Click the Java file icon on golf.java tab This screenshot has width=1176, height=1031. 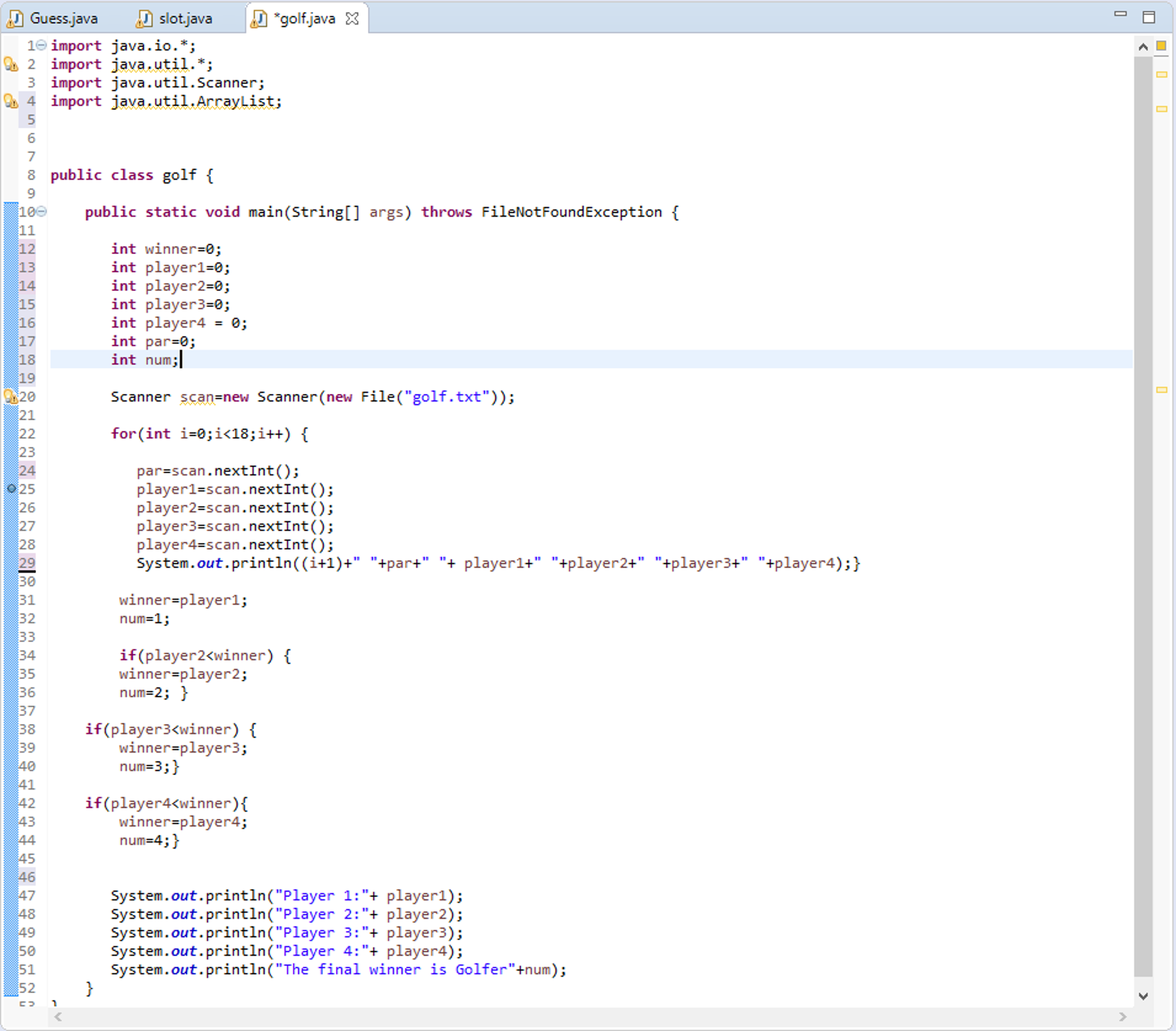260,18
